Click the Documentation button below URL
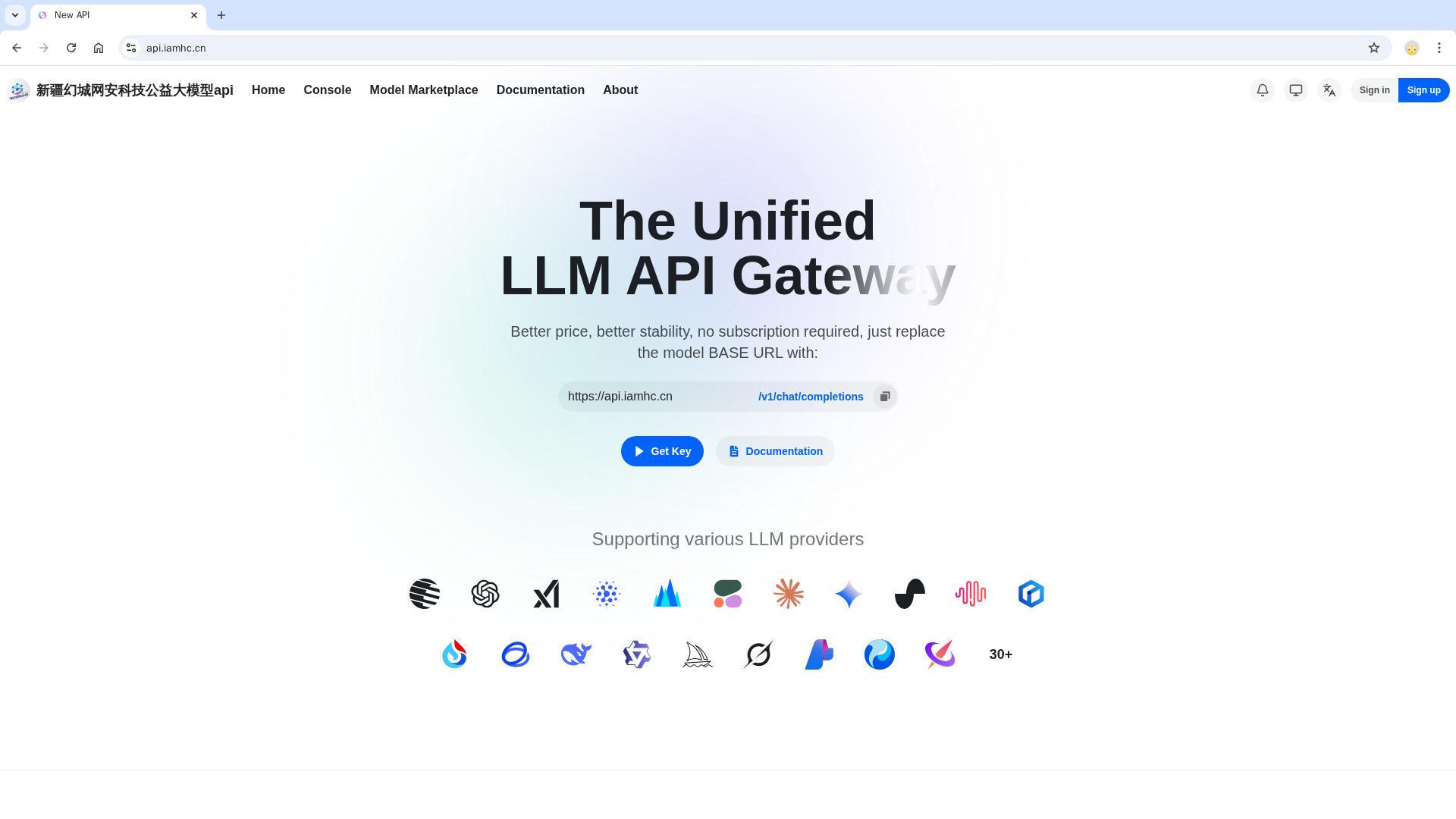This screenshot has height=819, width=1456. (x=775, y=451)
